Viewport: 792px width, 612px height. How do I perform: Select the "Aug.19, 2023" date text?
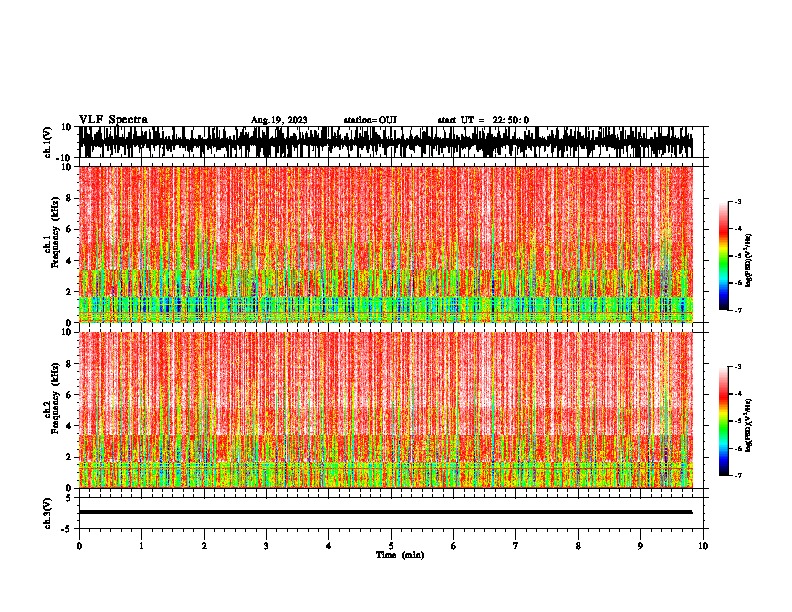coord(279,120)
